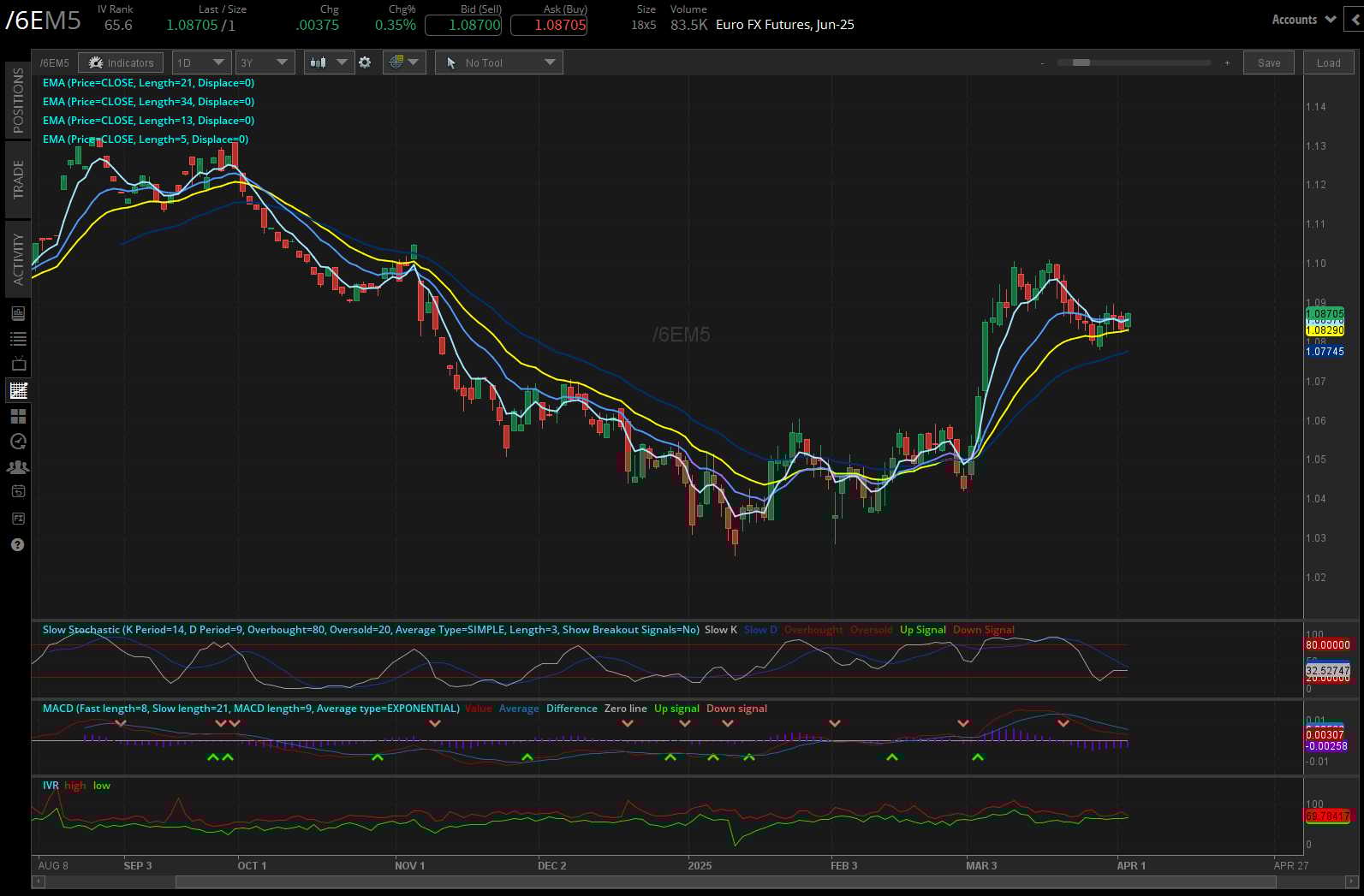Switch to the ACTIVITY side tab
The height and width of the screenshot is (896, 1364).
[x=18, y=258]
